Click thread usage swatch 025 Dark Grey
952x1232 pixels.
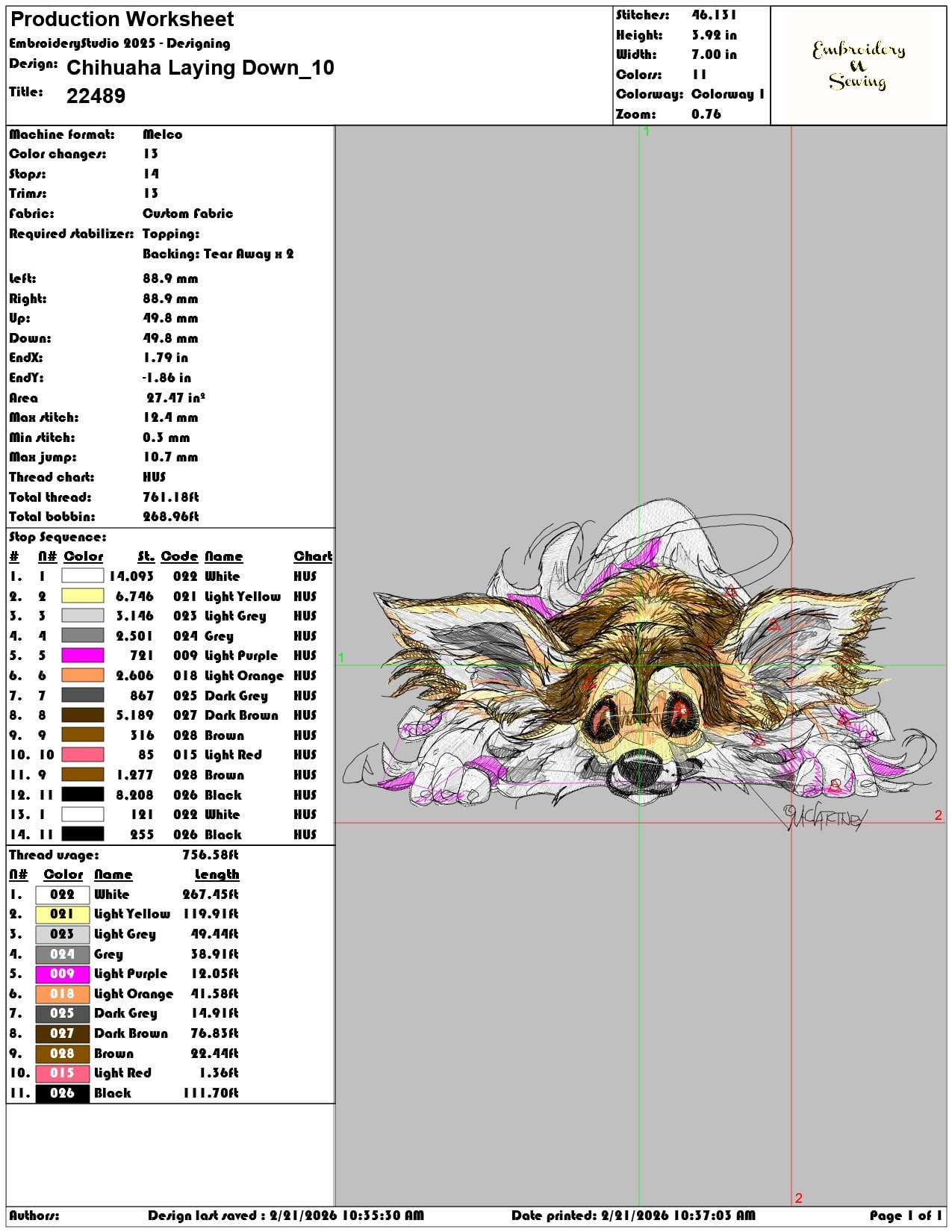pos(63,1013)
